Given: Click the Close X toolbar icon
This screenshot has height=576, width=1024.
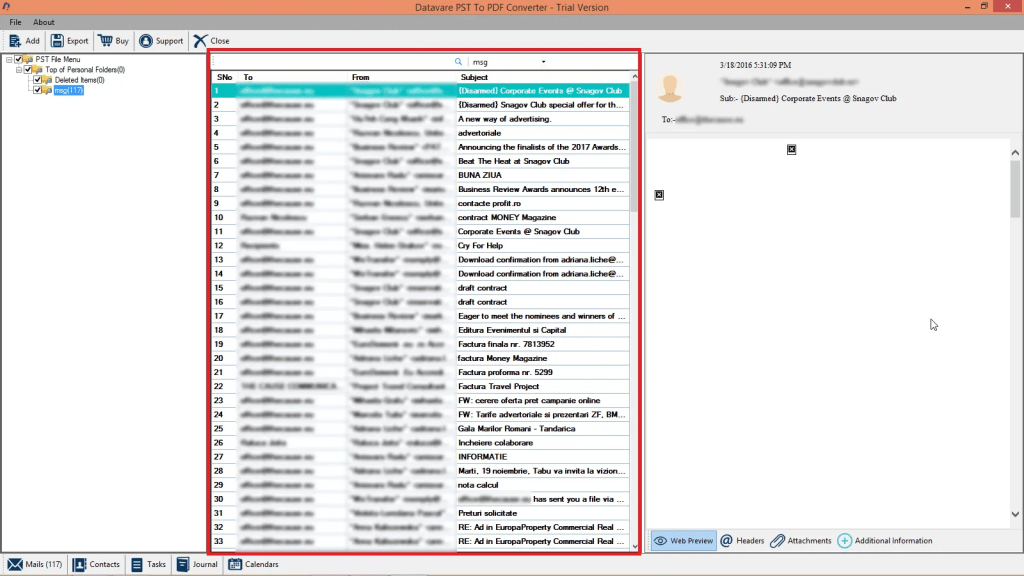Looking at the screenshot, I should (x=200, y=41).
